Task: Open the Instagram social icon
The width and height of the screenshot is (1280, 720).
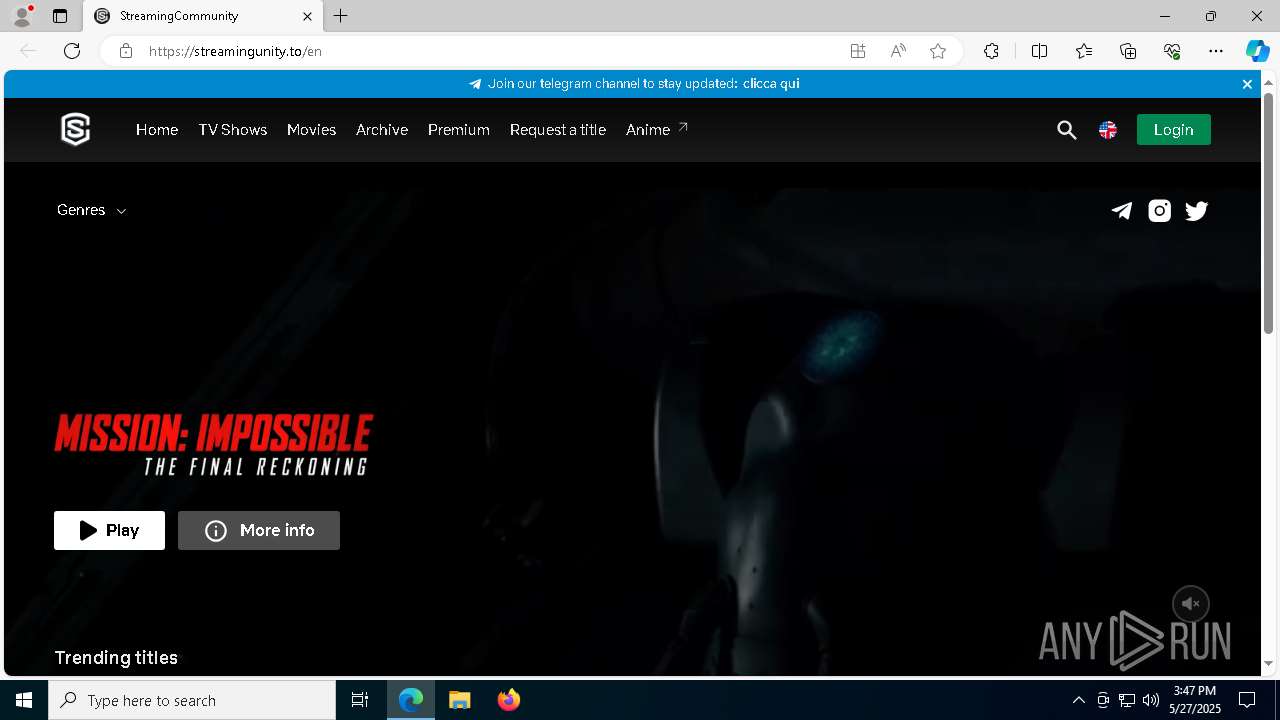Action: 1159,210
